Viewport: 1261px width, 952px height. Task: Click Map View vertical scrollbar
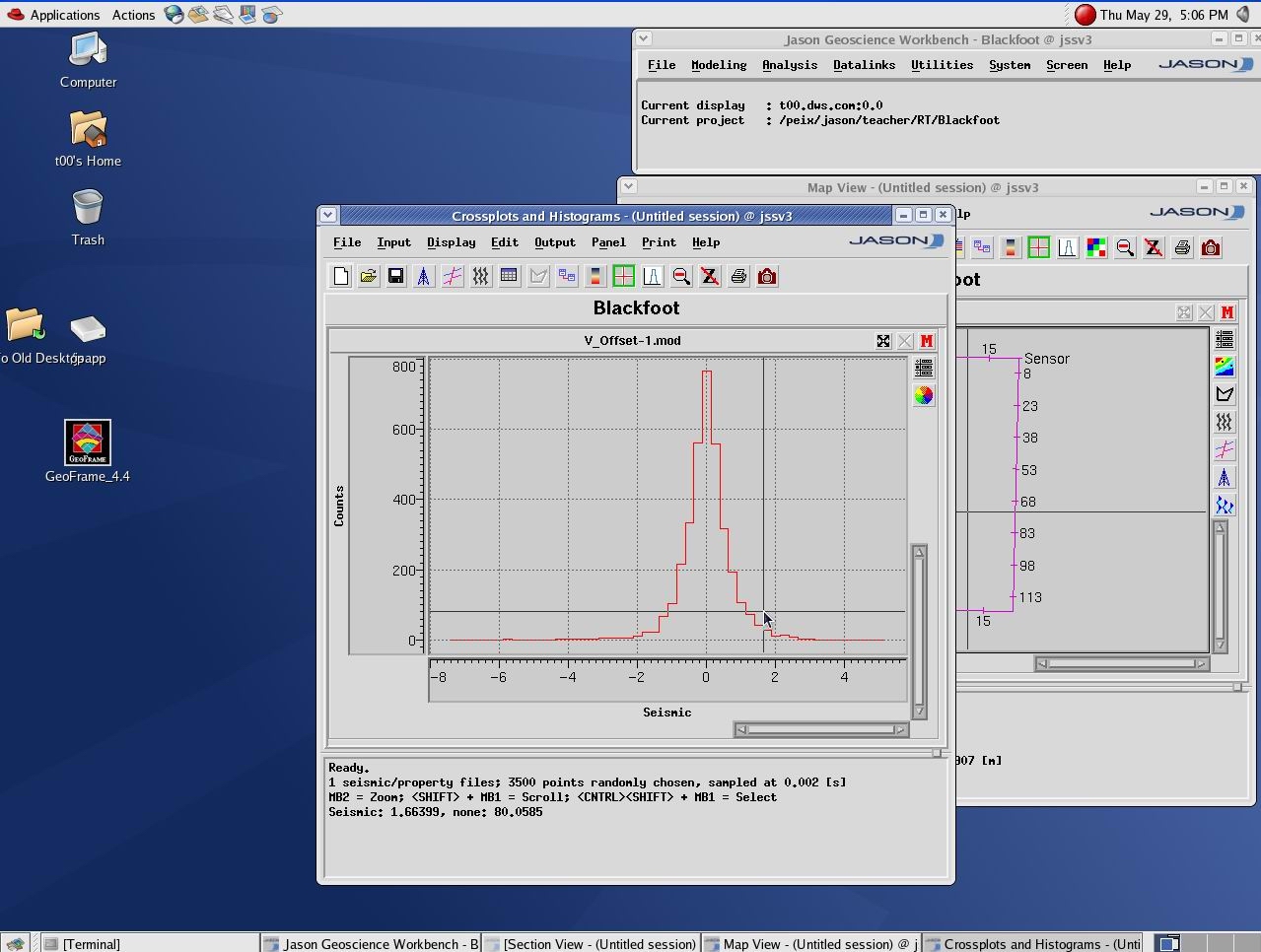[1220, 585]
